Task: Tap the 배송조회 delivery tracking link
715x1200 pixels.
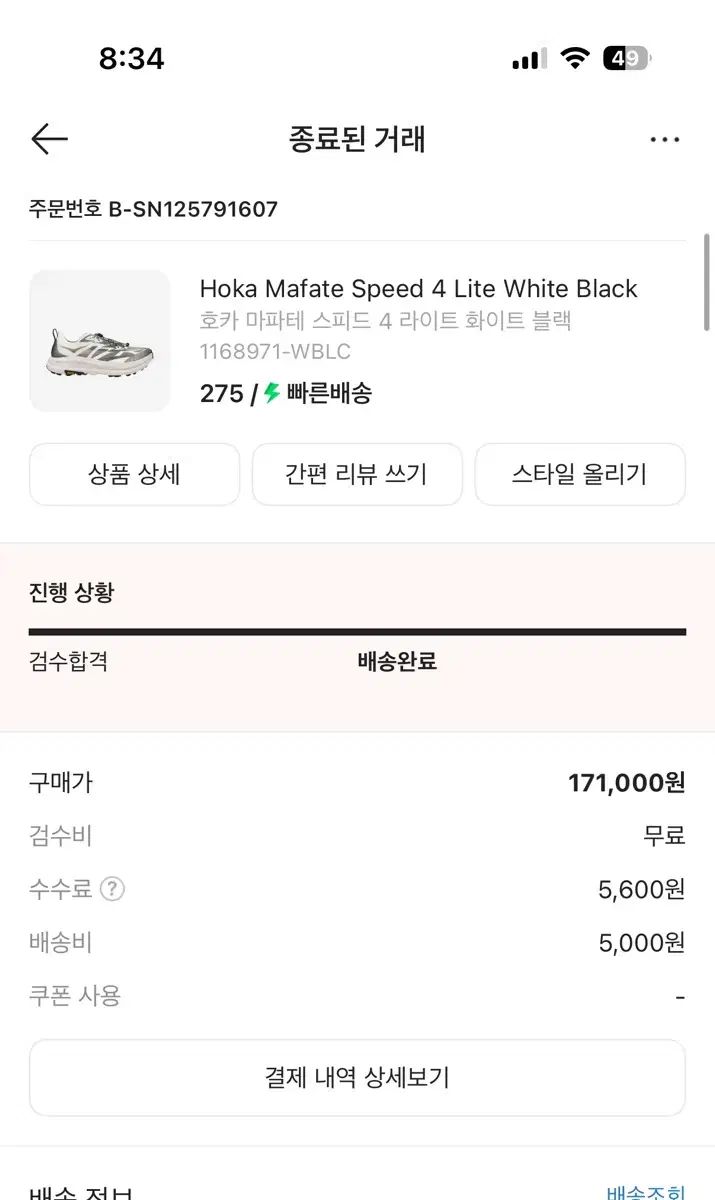Action: coord(646,1192)
